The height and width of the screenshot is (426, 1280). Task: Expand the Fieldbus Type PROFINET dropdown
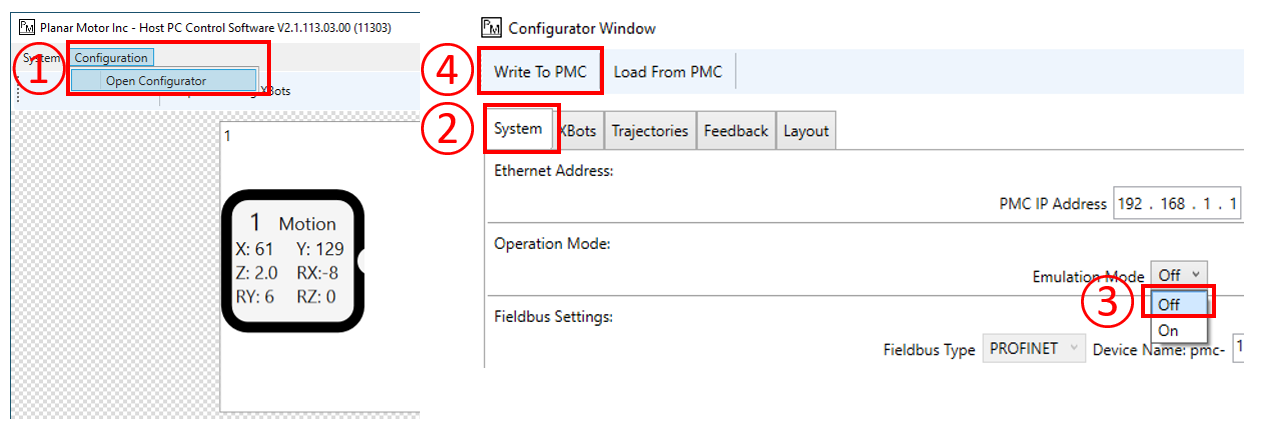(1034, 349)
